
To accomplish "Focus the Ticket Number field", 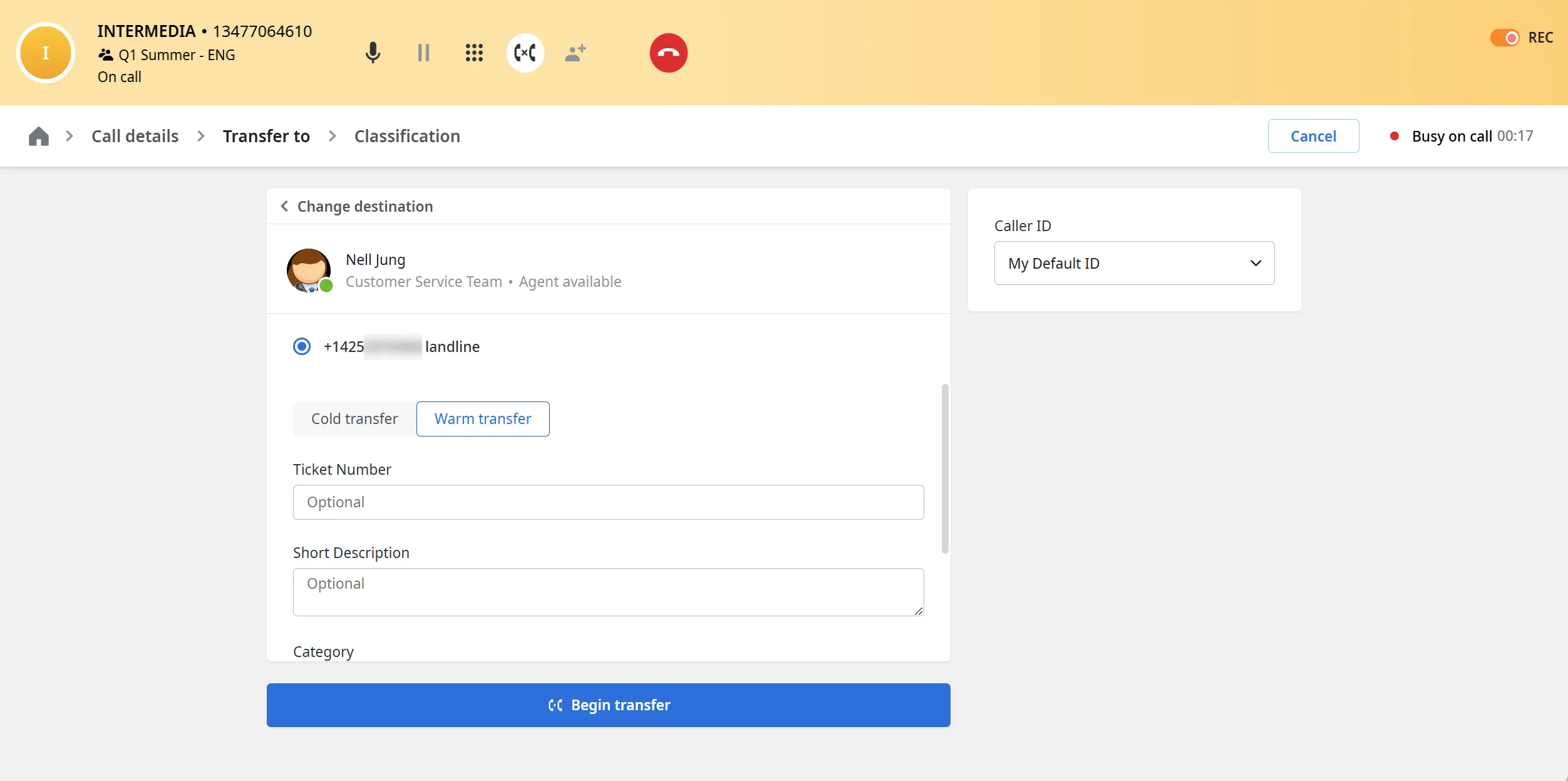I will [608, 502].
